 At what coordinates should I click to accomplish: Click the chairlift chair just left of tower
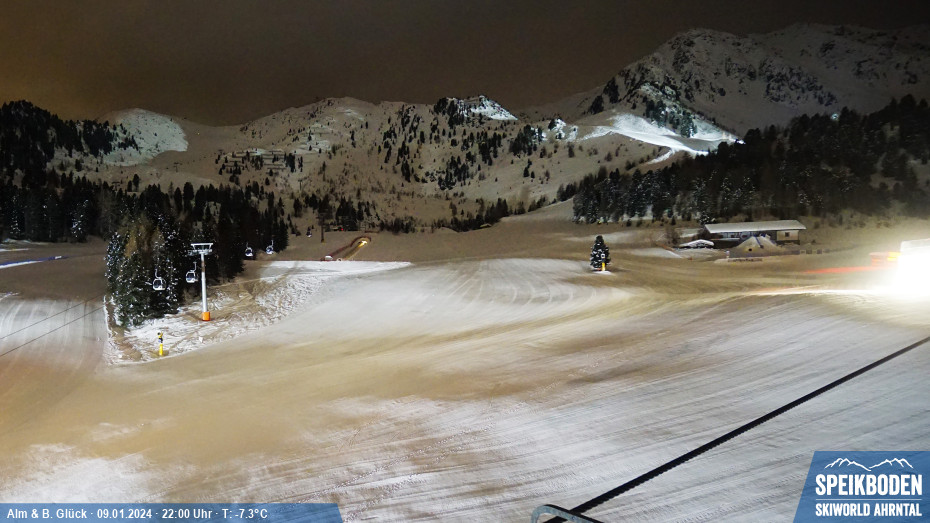click(190, 275)
